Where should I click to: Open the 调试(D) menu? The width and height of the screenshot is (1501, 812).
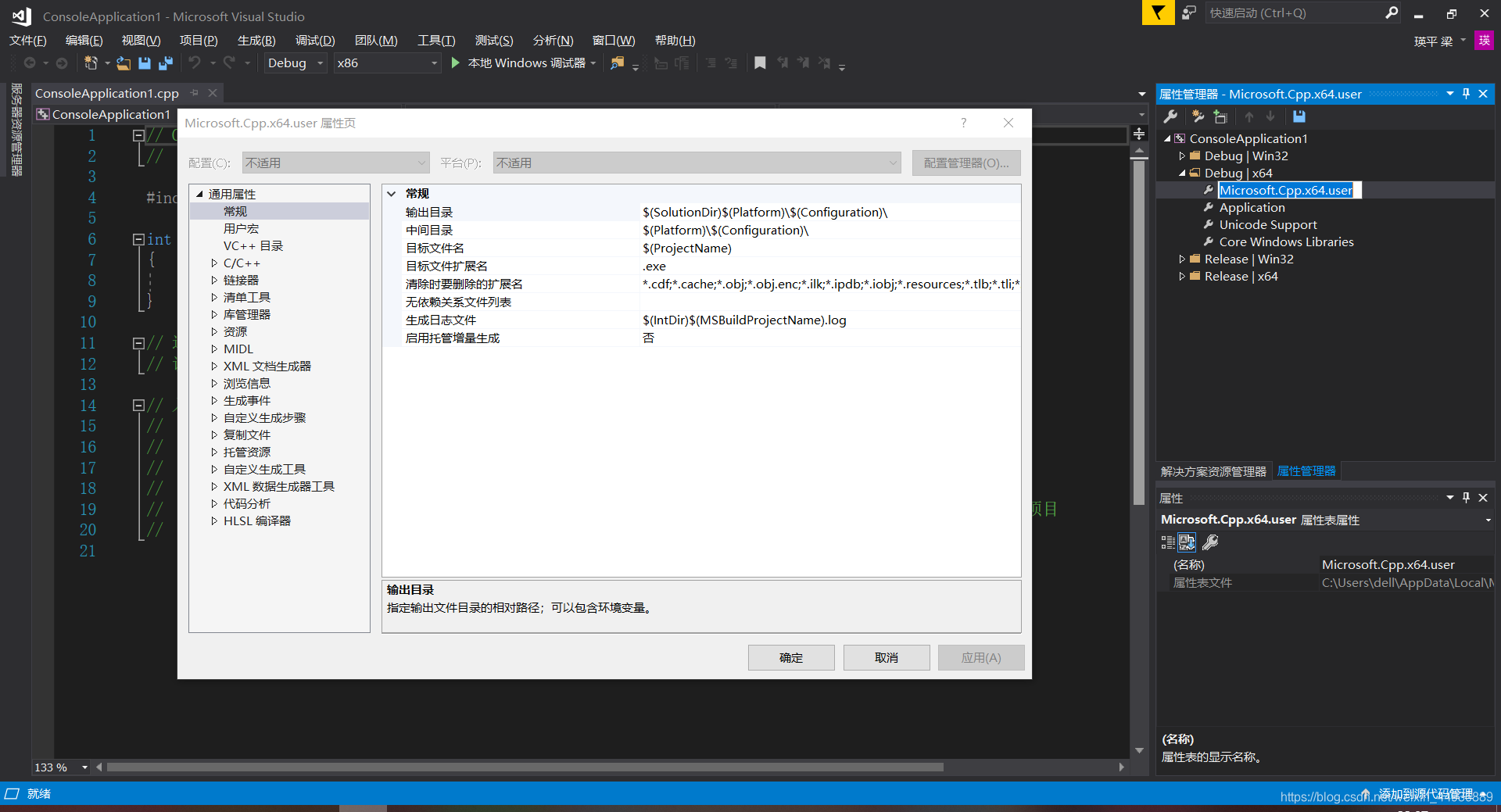click(315, 41)
